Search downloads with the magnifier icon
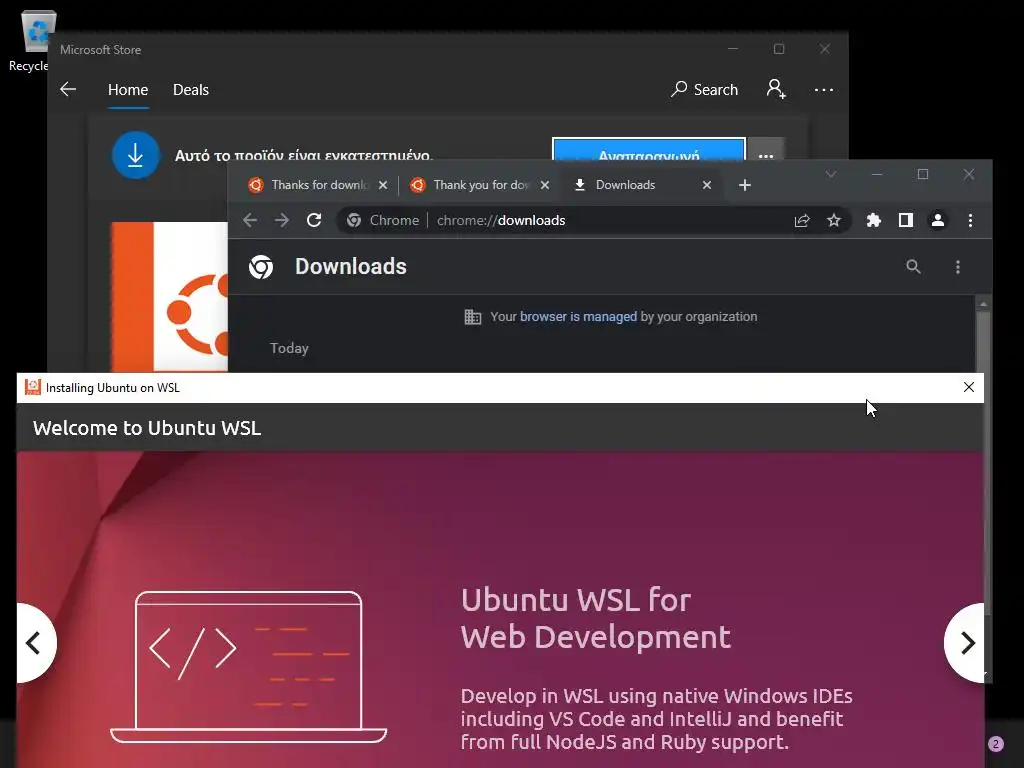This screenshot has height=768, width=1024. [x=913, y=266]
